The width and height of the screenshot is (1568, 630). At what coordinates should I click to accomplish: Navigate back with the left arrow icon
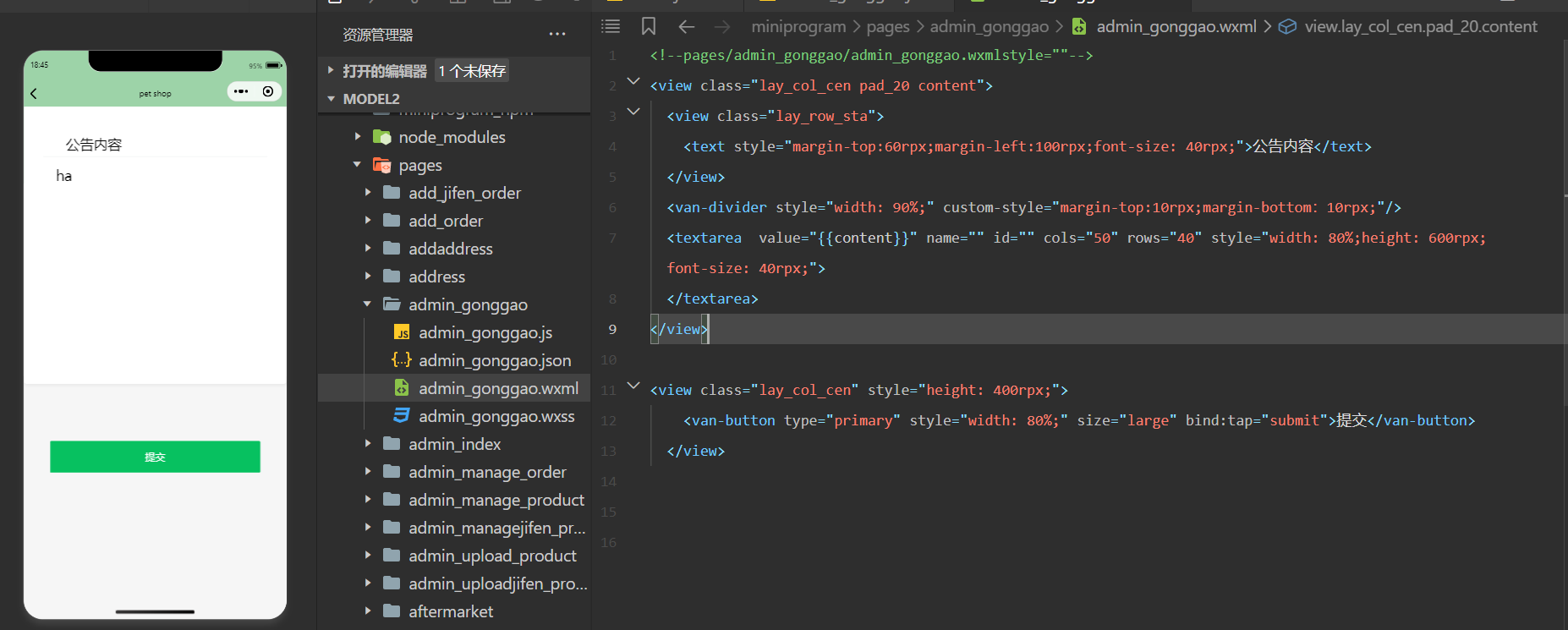click(687, 27)
